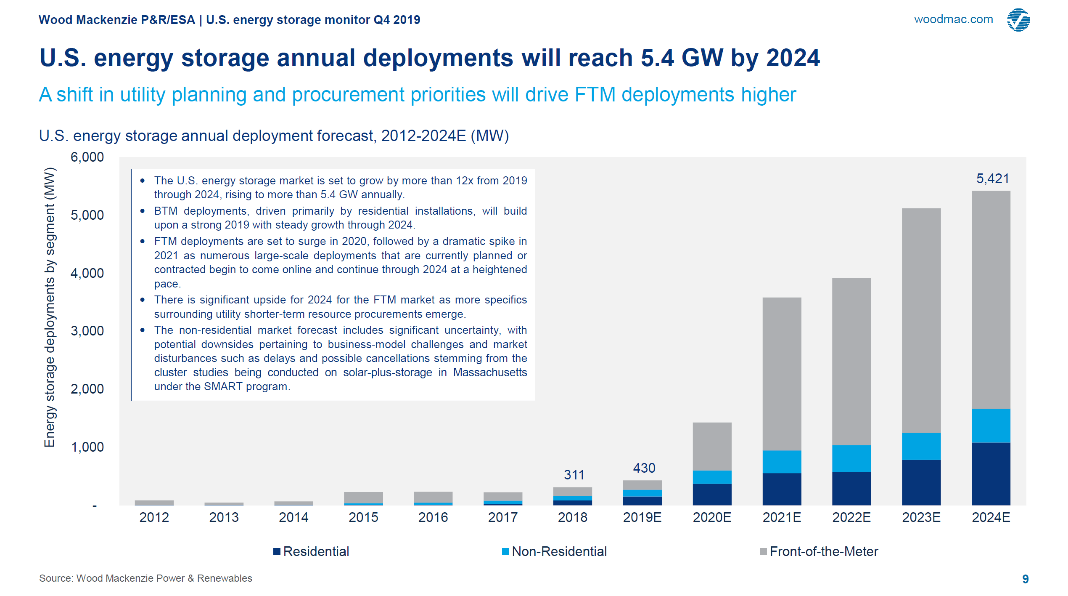The height and width of the screenshot is (596, 1068).
Task: Click the source note 'Wood Mackenzie Power & Renewables'
Action: (164, 578)
